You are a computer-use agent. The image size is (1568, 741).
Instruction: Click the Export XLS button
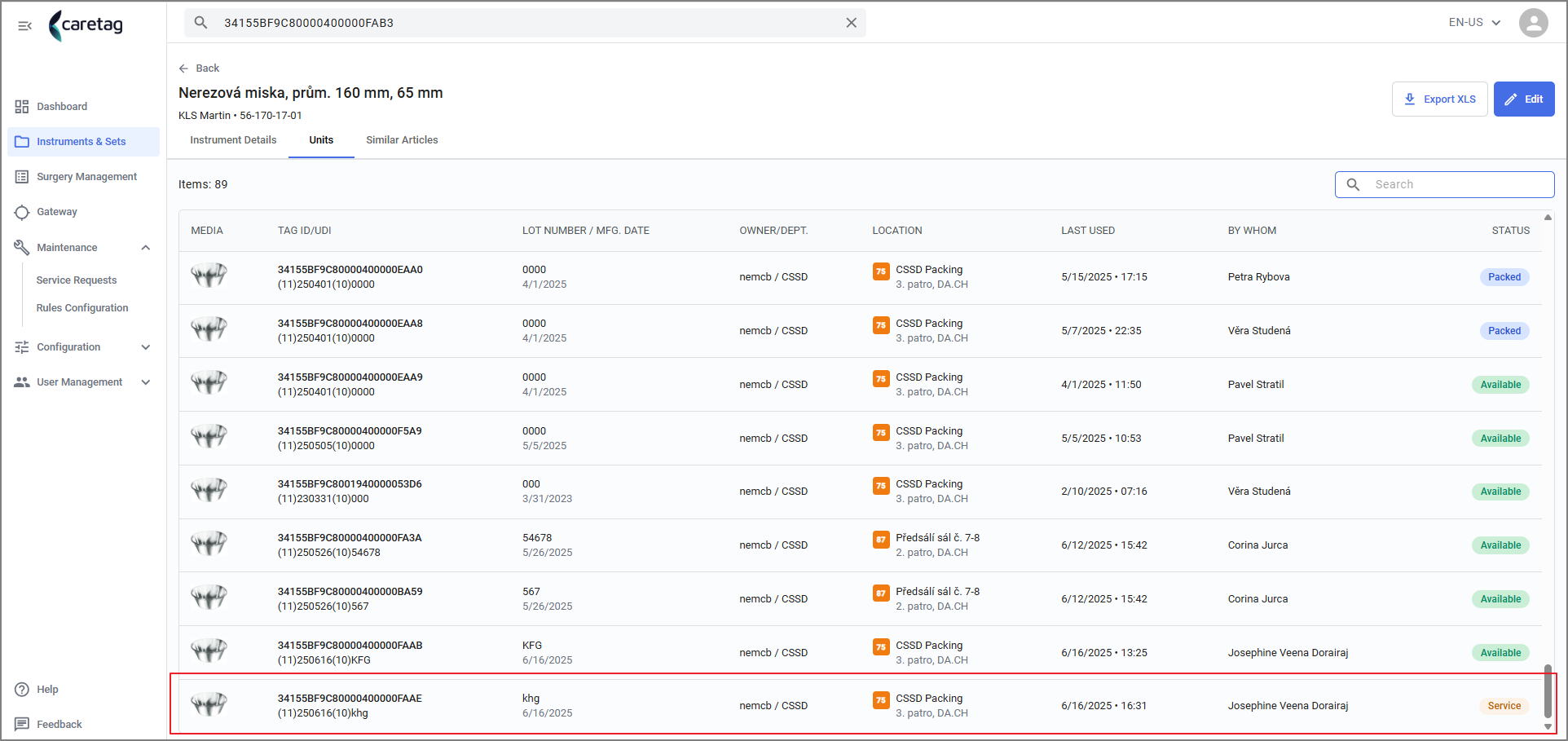coord(1439,99)
